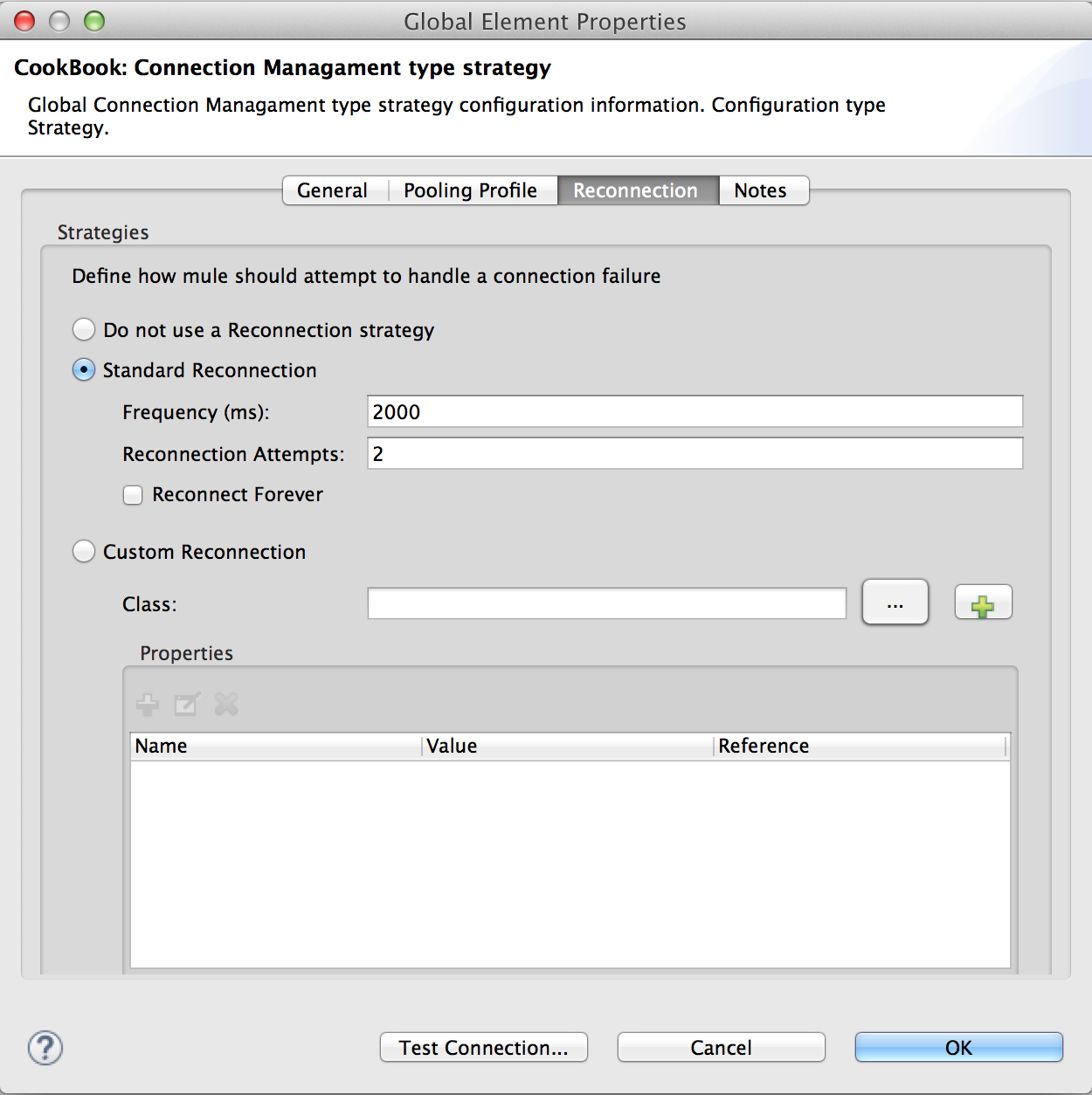Image resolution: width=1092 pixels, height=1095 pixels.
Task: Click the Reconnection tab
Action: (x=636, y=190)
